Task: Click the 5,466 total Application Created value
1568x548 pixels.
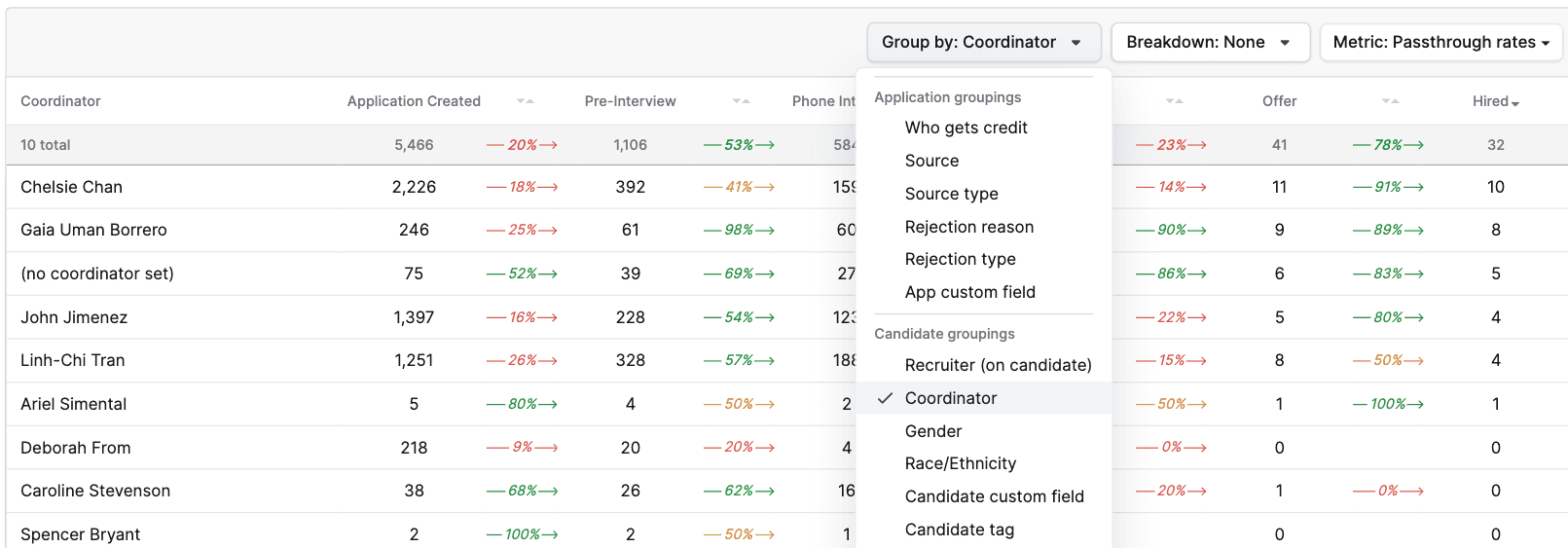Action: click(414, 145)
